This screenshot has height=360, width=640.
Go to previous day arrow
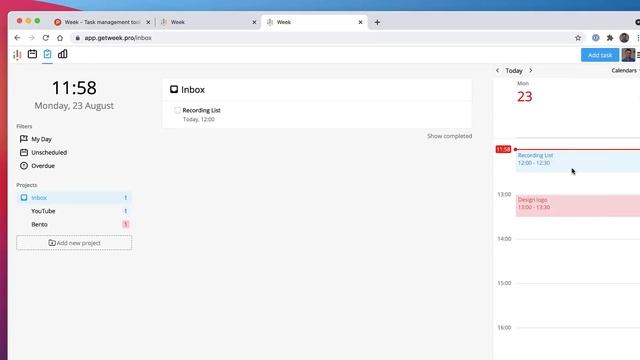click(497, 71)
